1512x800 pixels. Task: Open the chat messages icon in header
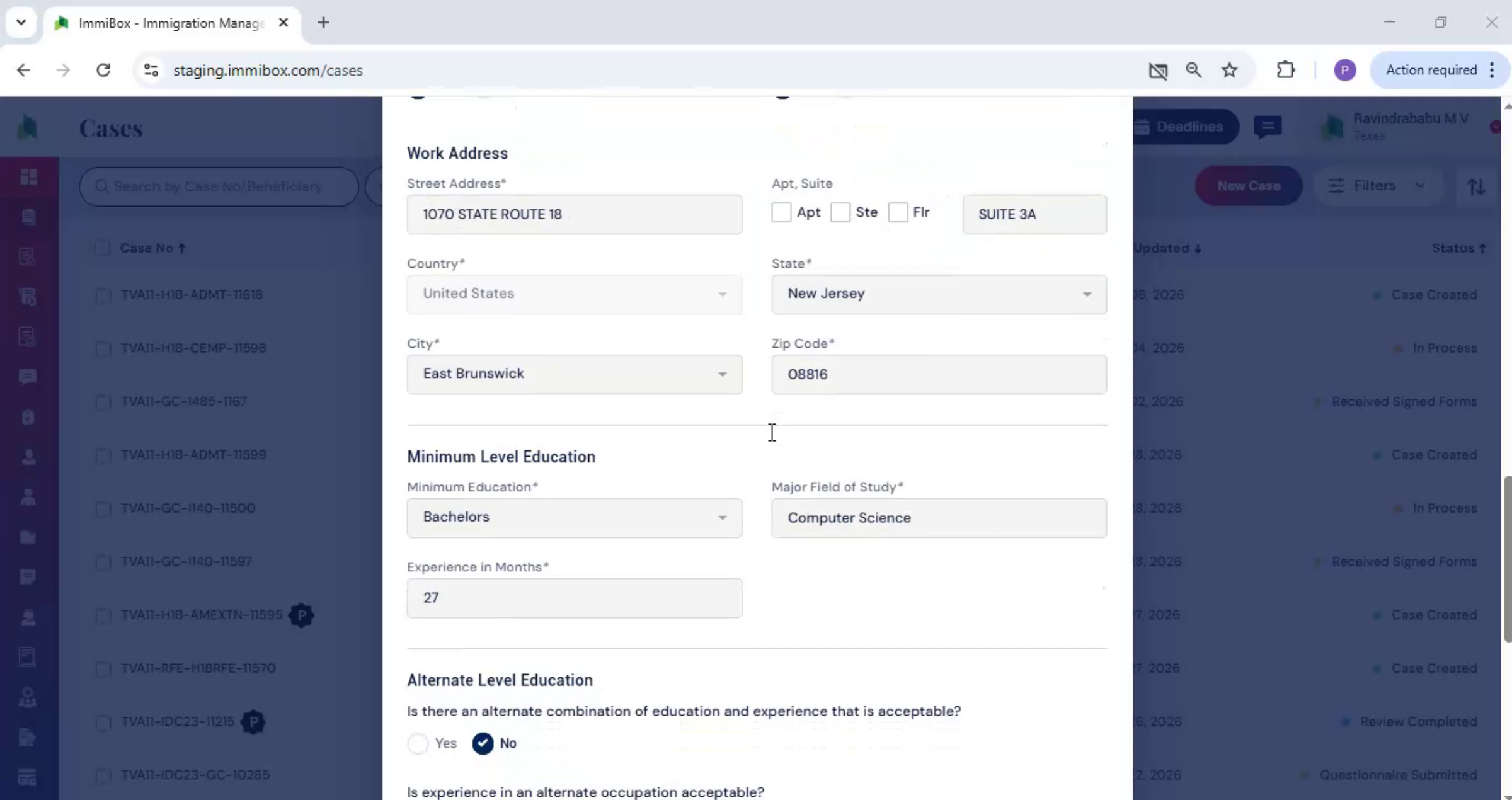coord(1268,127)
